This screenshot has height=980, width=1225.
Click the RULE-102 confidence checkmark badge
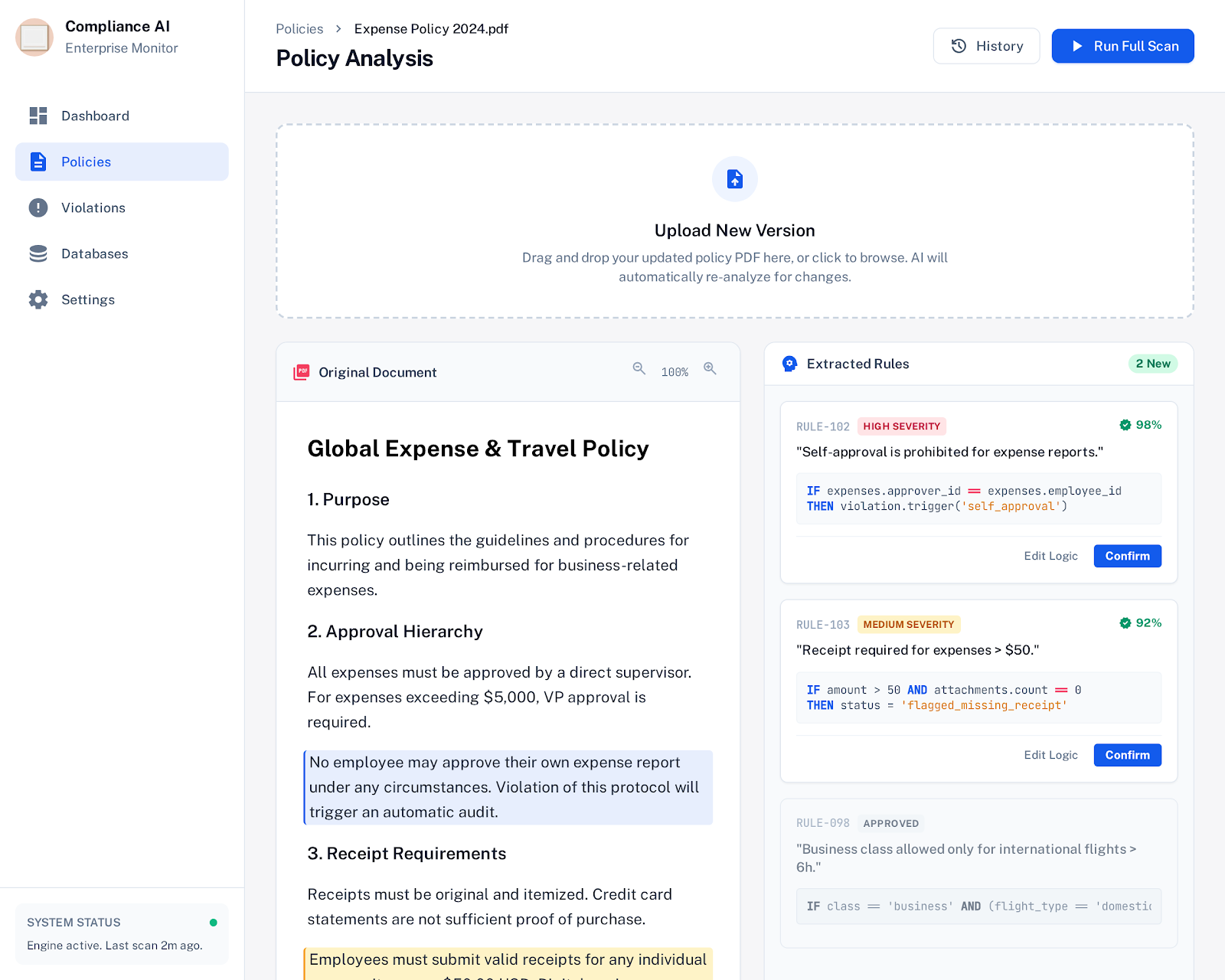[1125, 425]
